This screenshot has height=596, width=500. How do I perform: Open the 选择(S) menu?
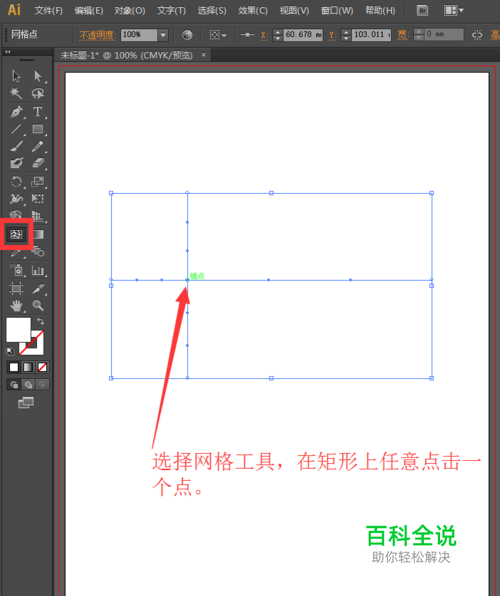click(212, 10)
